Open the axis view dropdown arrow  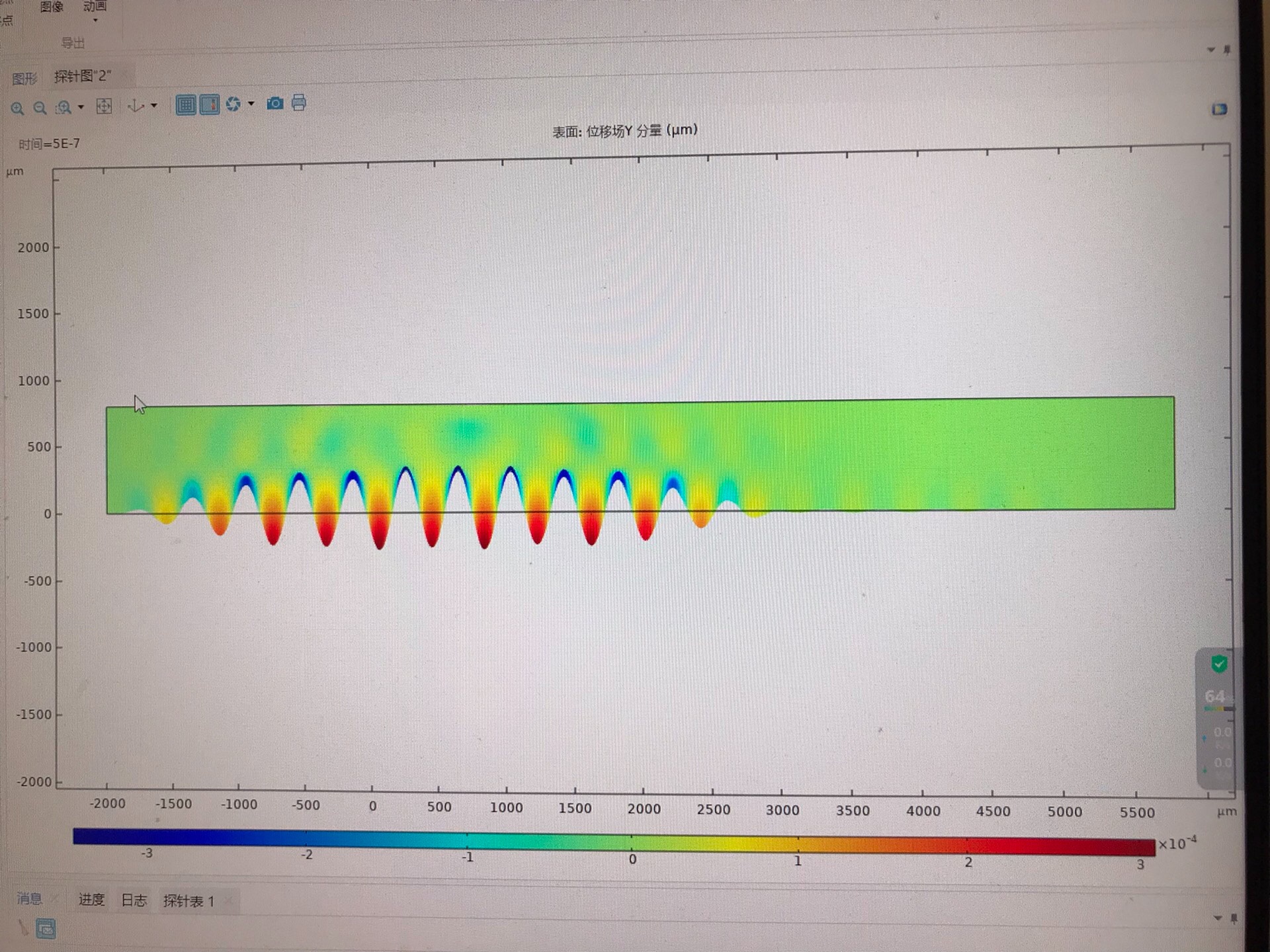(x=154, y=106)
